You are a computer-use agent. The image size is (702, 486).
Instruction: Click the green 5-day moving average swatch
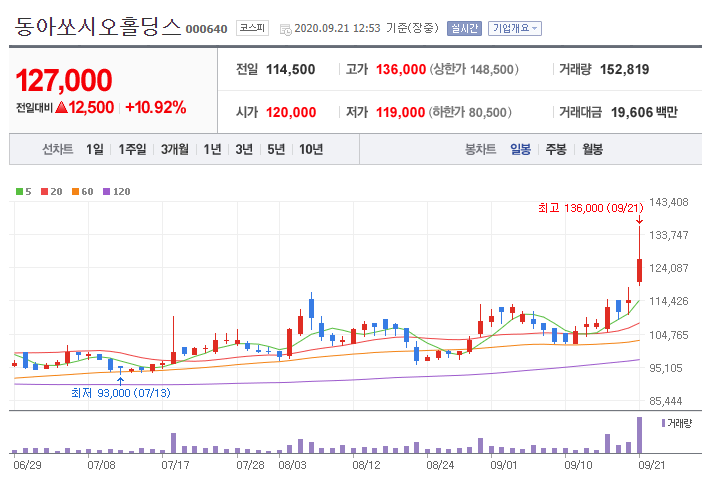(19, 192)
